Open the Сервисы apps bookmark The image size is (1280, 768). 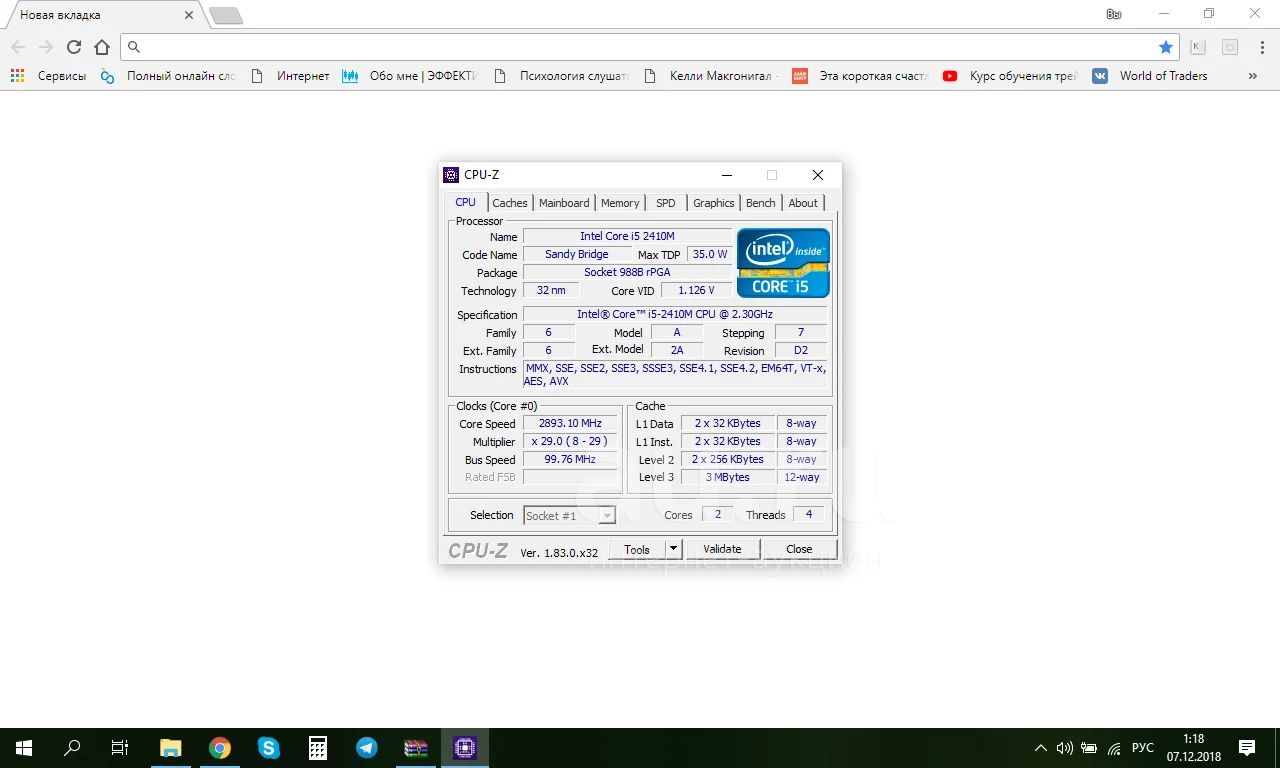pos(49,76)
